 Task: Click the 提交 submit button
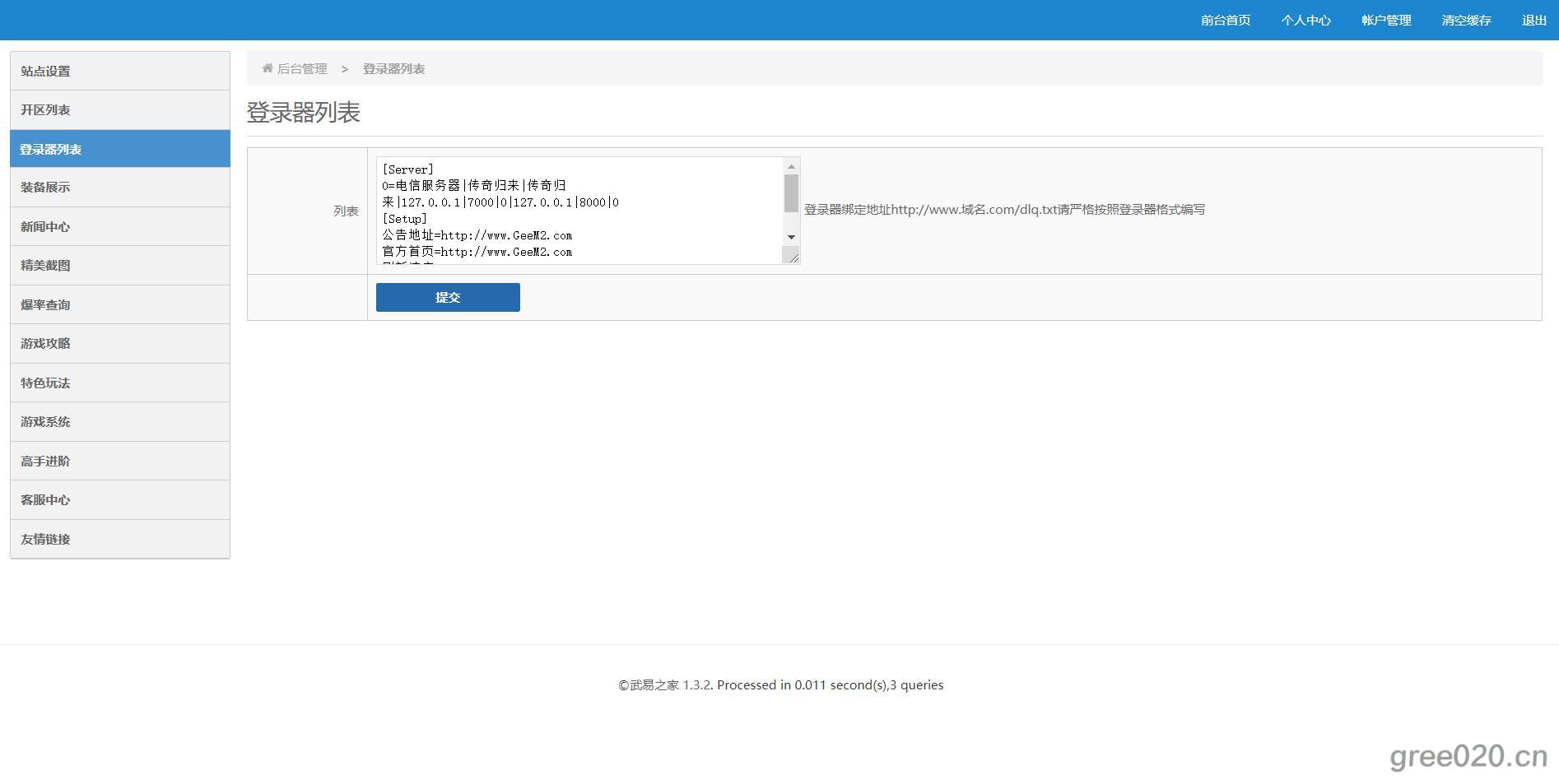(448, 298)
